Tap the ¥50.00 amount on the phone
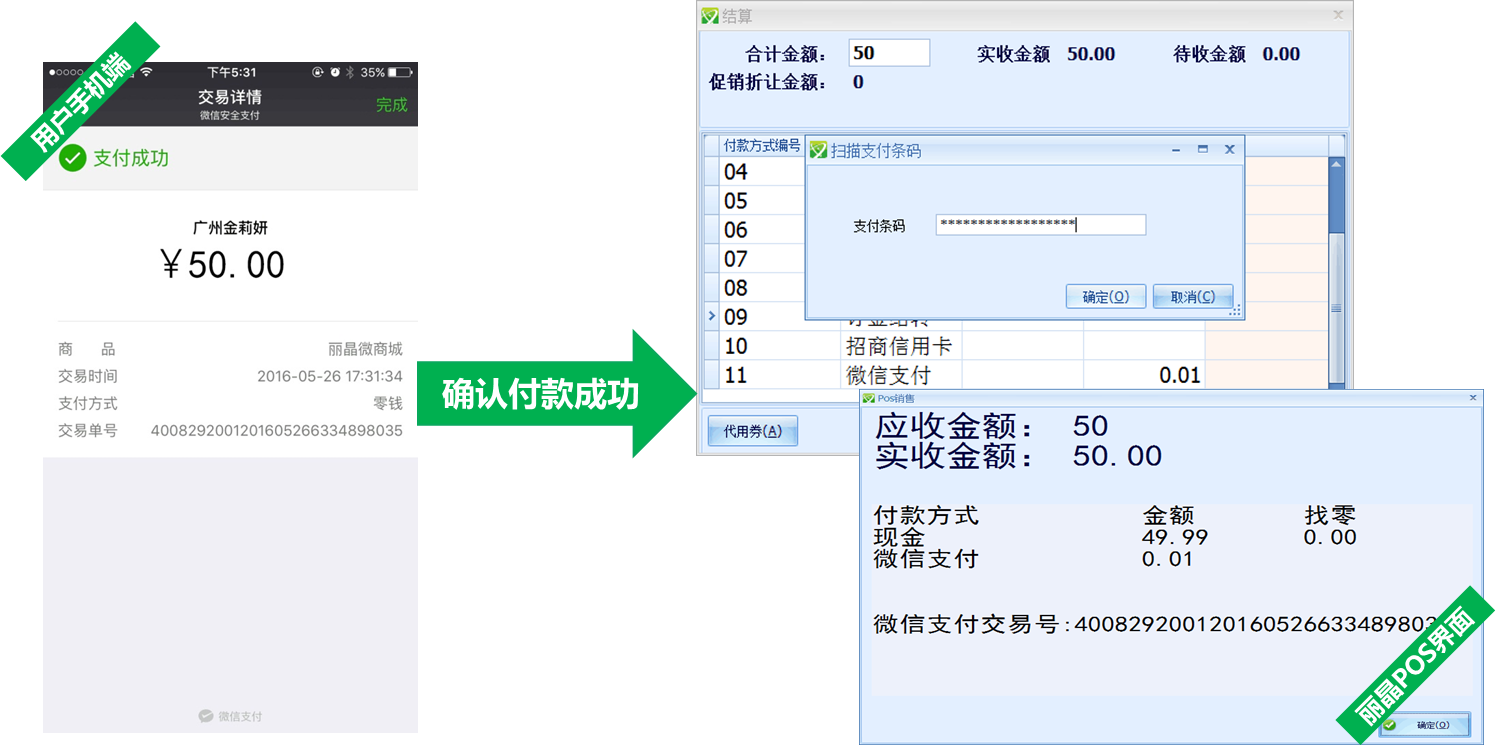This screenshot has height=751, width=1500. click(224, 265)
